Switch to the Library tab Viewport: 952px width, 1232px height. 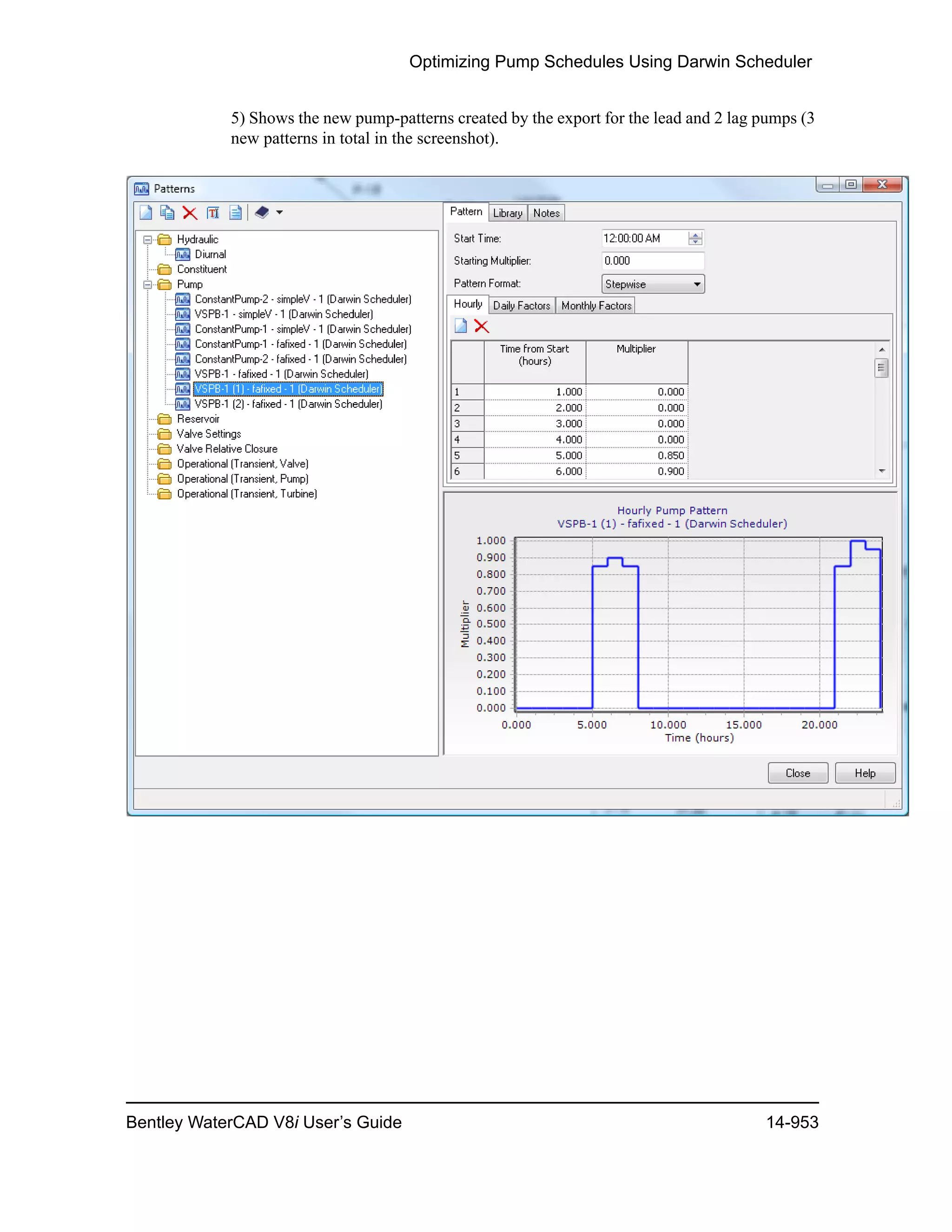coord(508,213)
